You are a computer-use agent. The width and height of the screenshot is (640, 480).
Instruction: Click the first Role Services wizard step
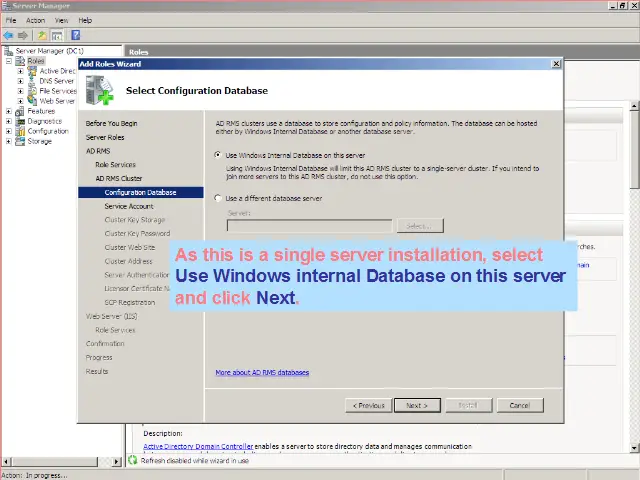(x=116, y=164)
